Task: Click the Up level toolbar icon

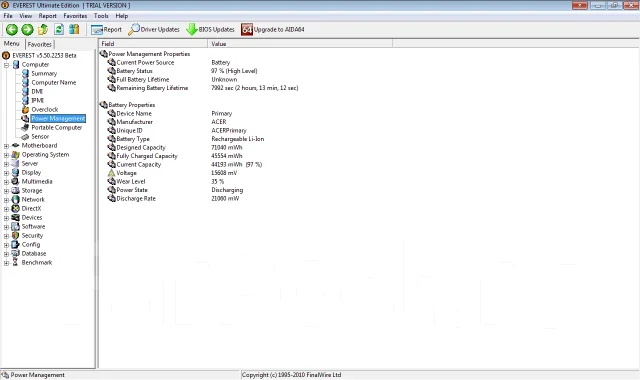Action: point(43,29)
